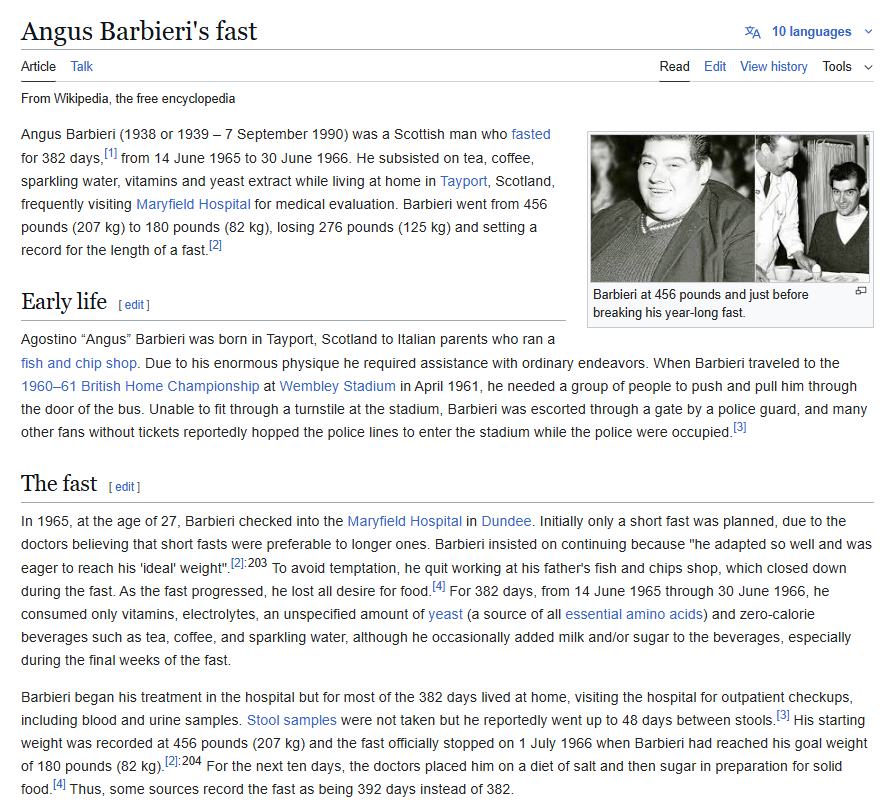
Task: Open the Tools menu
Action: (x=837, y=66)
